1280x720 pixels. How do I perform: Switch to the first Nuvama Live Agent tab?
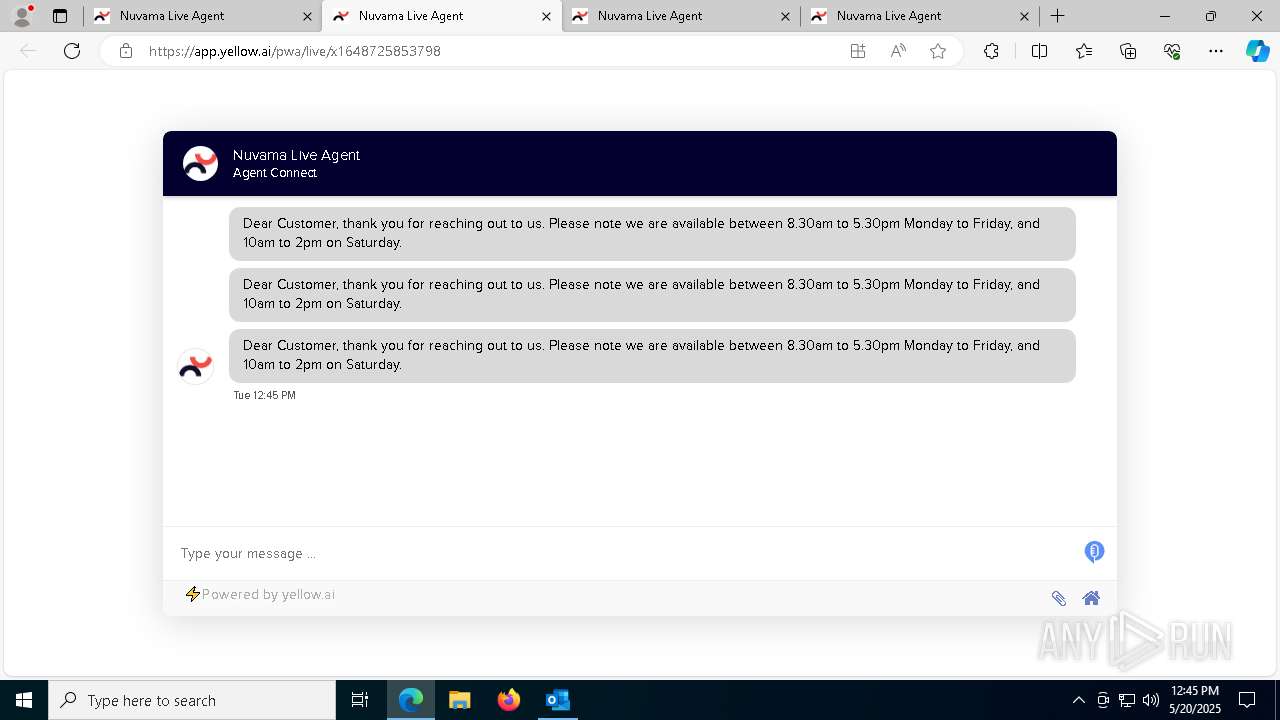(x=202, y=16)
